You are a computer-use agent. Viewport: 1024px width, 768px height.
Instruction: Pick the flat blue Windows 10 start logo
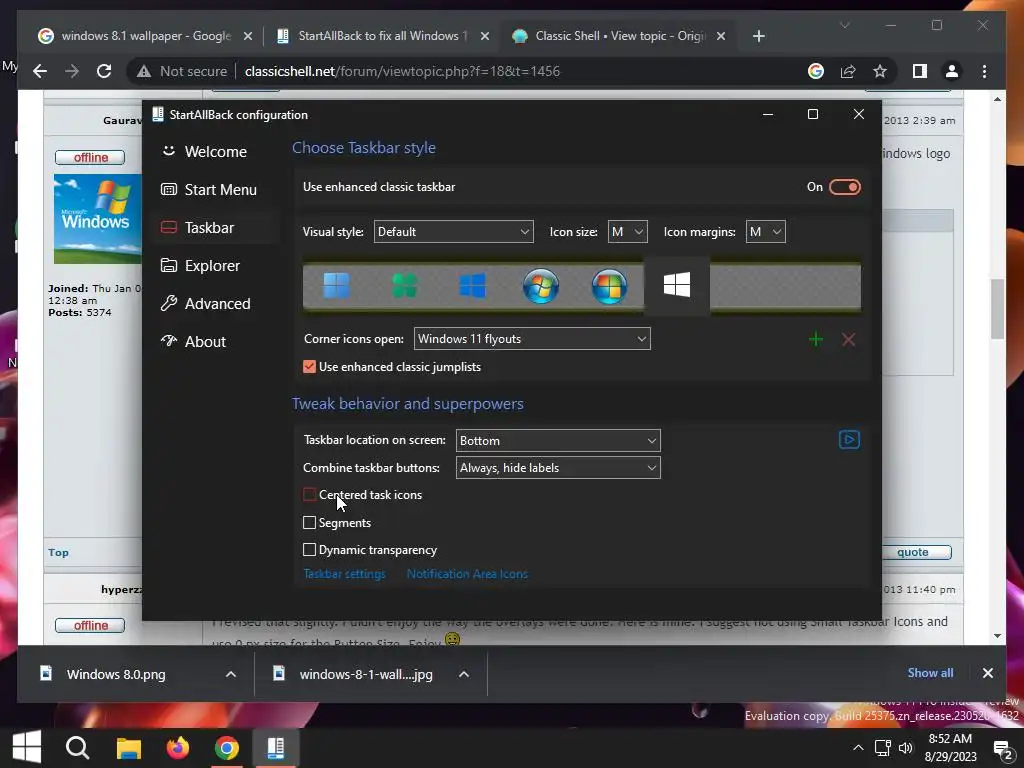pos(472,286)
